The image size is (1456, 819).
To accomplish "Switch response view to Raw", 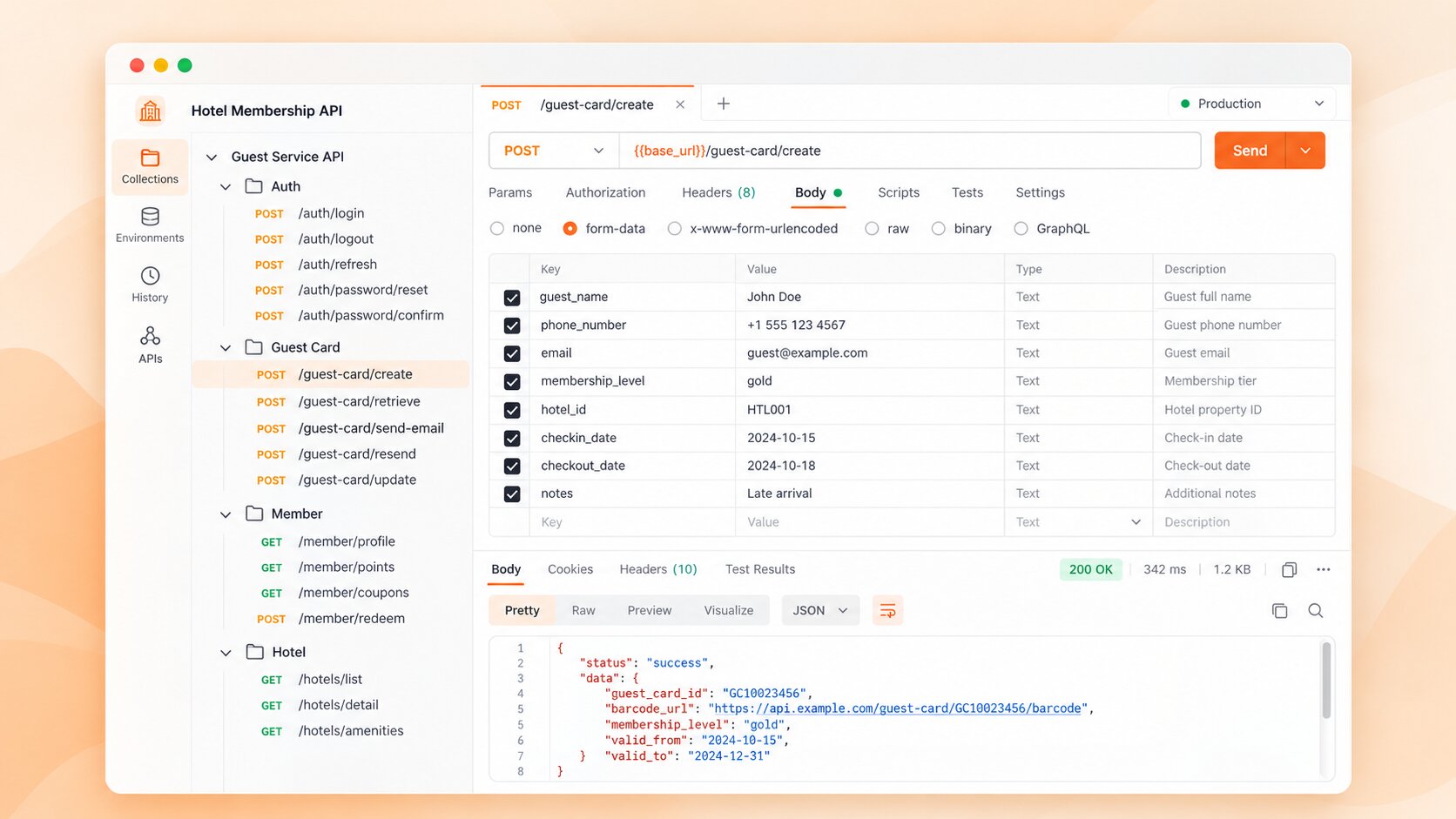I will [x=583, y=611].
